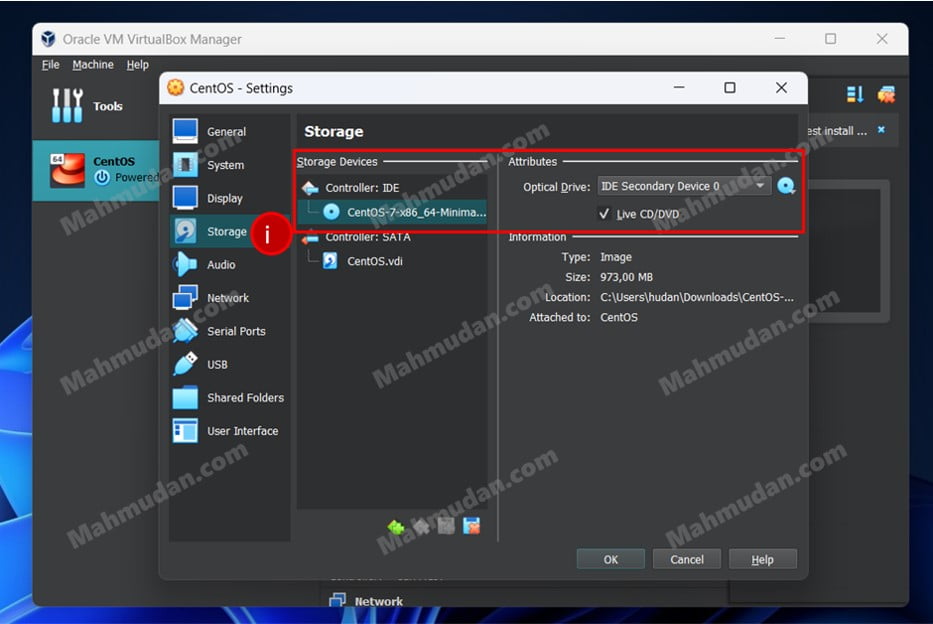Click the Attached to value CentOS
The height and width of the screenshot is (624, 933).
point(619,318)
